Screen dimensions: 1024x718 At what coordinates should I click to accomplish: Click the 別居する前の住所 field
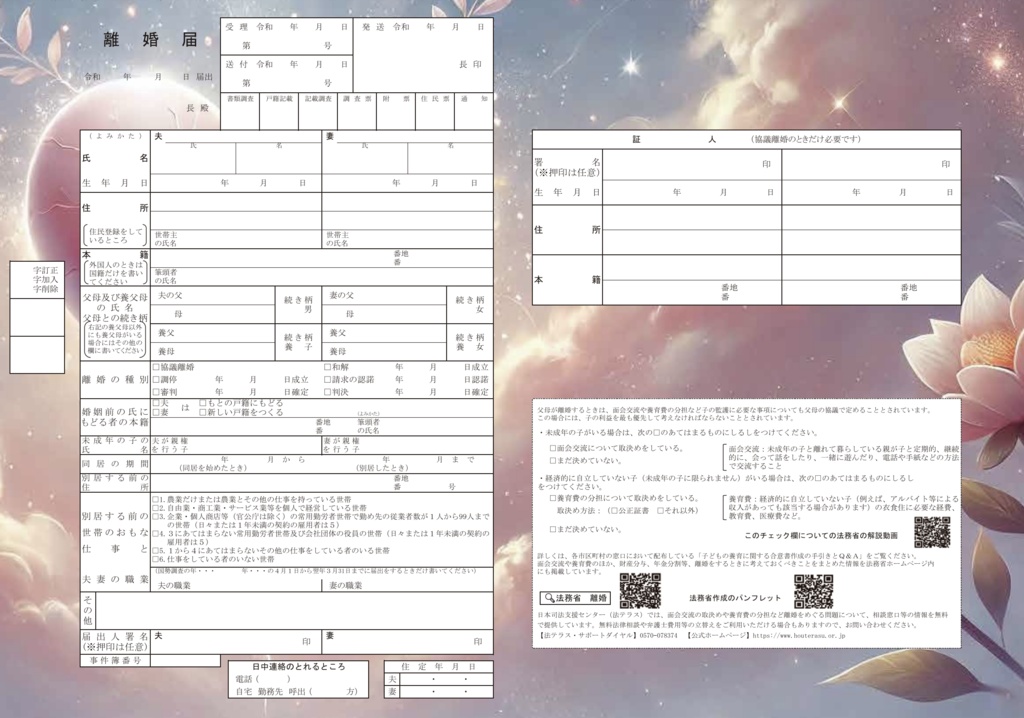pyautogui.click(x=322, y=483)
